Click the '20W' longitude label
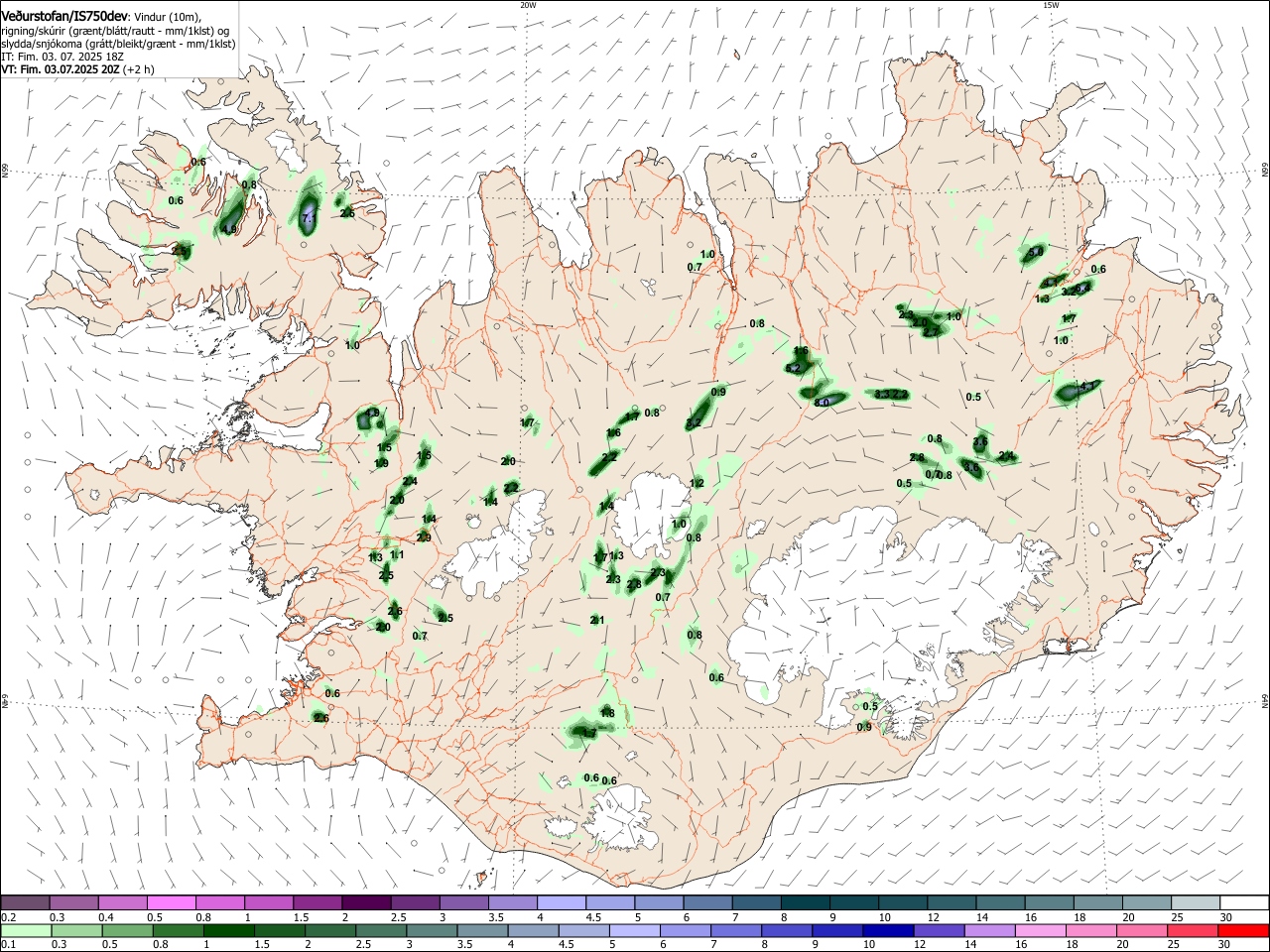 click(x=528, y=5)
